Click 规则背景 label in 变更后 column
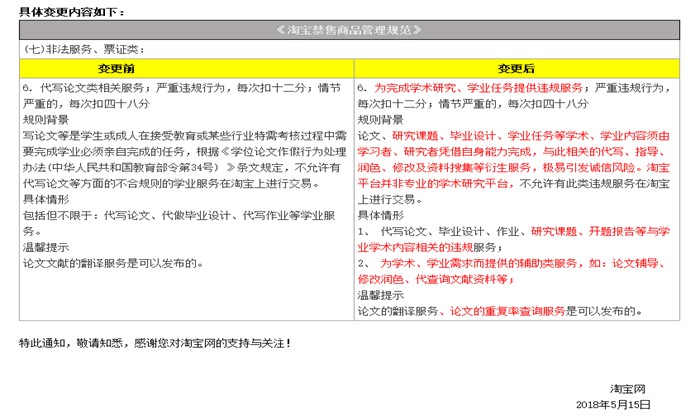The image size is (700, 420). 380,120
